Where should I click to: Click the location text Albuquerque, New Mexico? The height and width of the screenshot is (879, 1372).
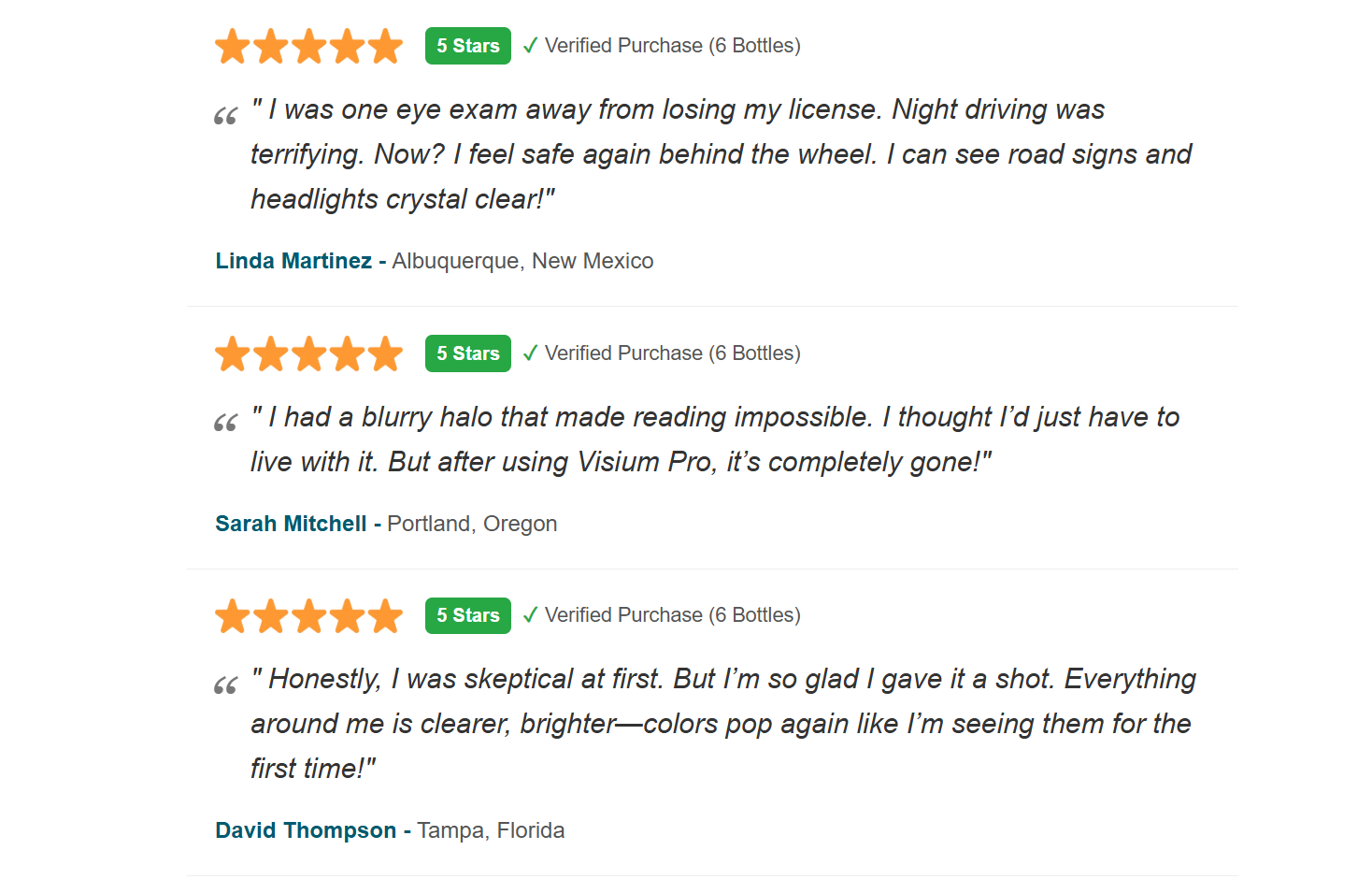pyautogui.click(x=522, y=261)
